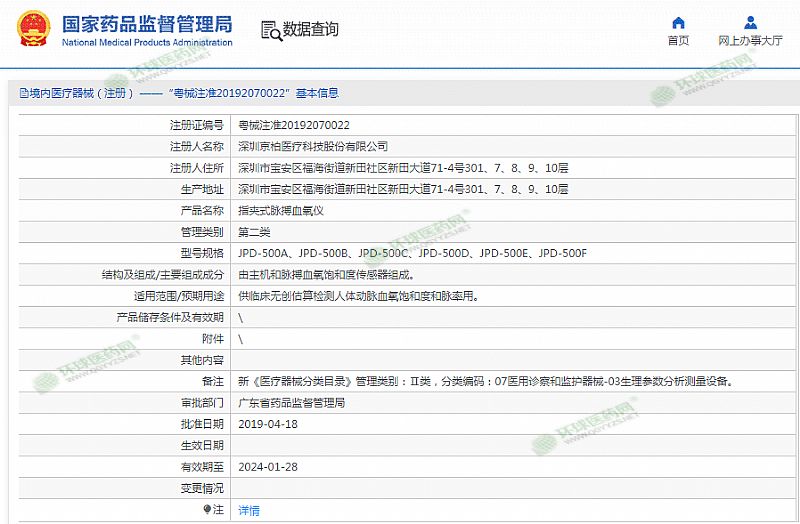The width and height of the screenshot is (800, 524).
Task: Click the home house icon
Action: [x=678, y=22]
